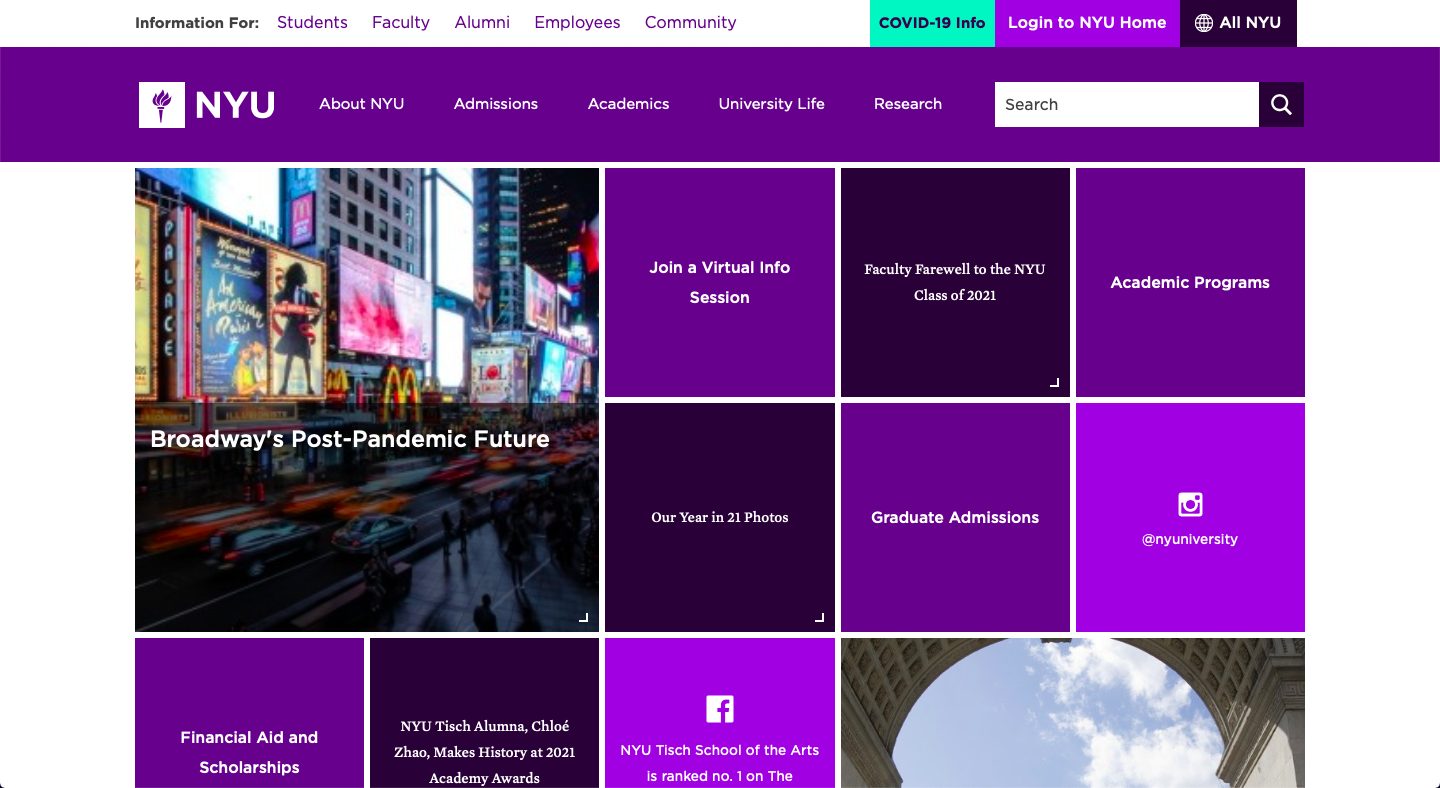Open the Admissions menu
Screen dimensions: 1440x788
click(496, 104)
